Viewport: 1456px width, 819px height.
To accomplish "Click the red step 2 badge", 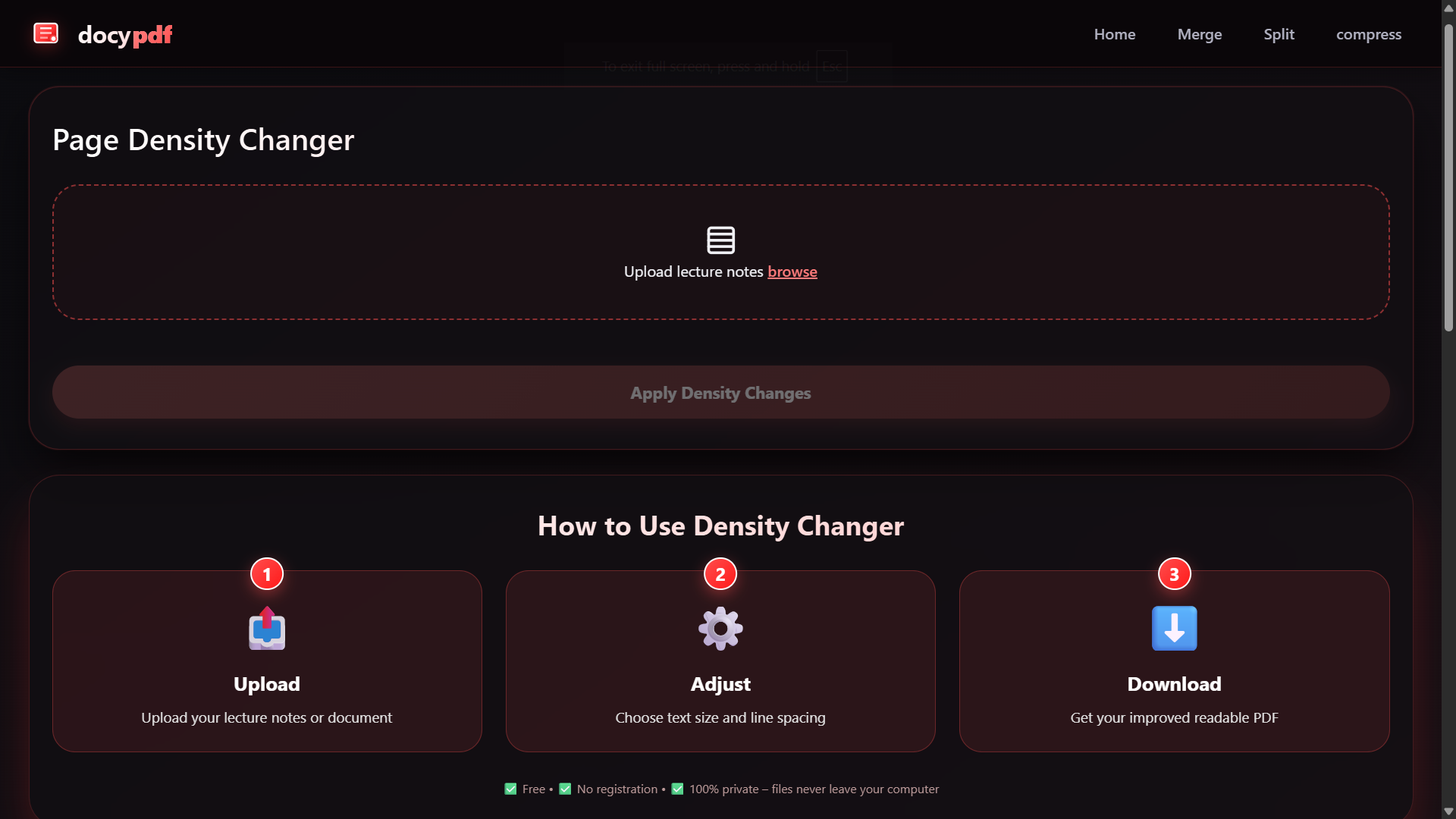I will tap(720, 575).
